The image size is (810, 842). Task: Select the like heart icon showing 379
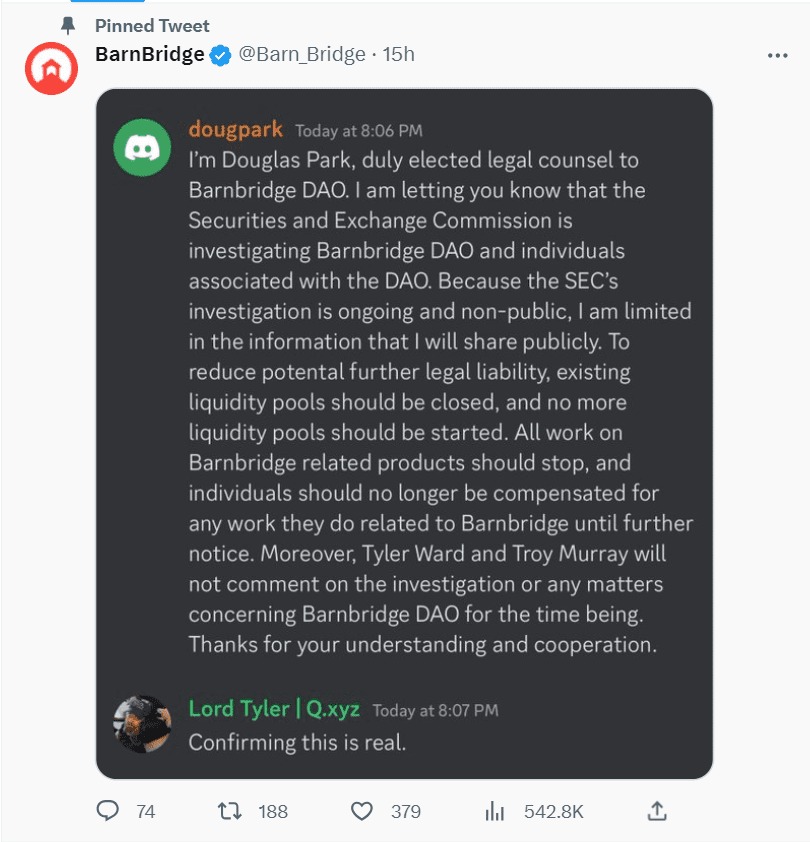(360, 811)
